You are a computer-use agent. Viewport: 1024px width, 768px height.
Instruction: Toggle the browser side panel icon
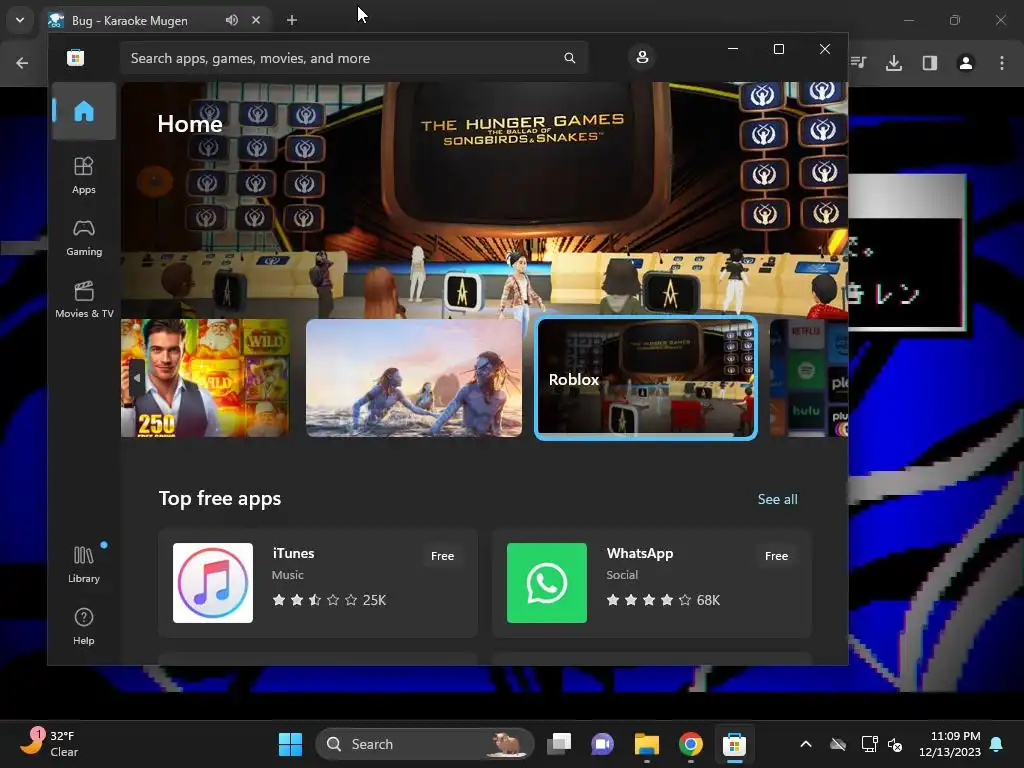pos(929,63)
